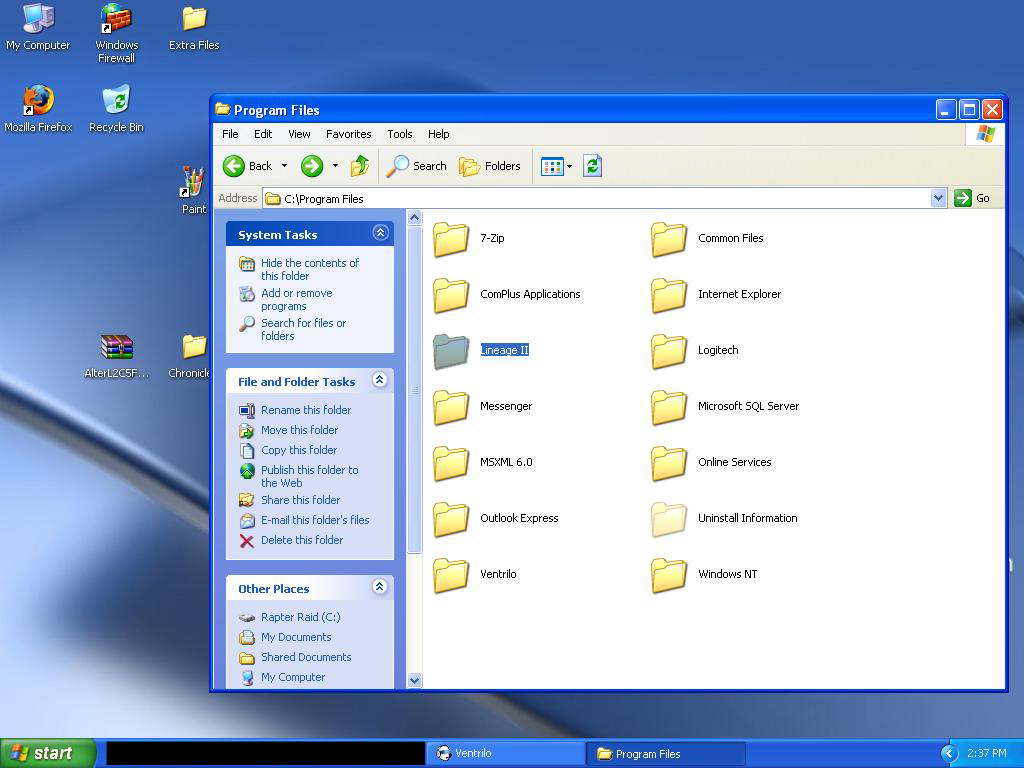Click Search for files or folders link

(303, 329)
